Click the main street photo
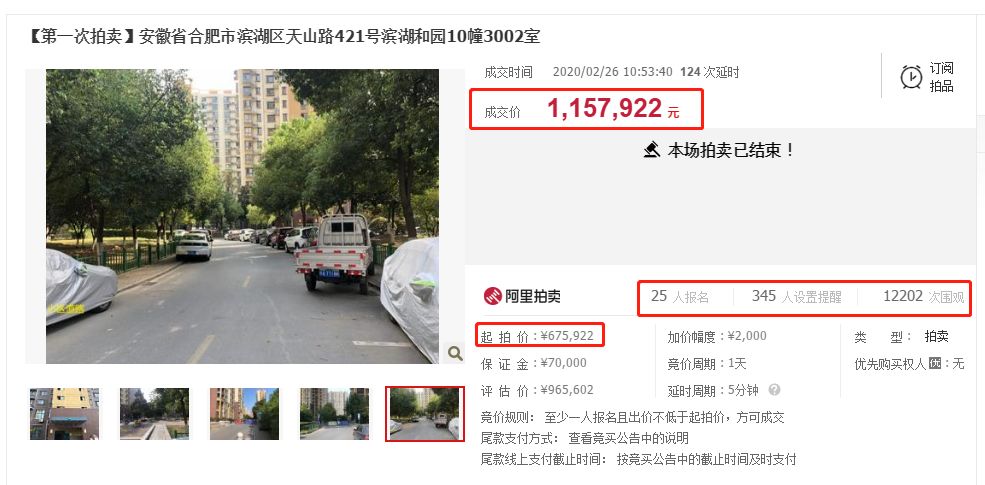Image resolution: width=985 pixels, height=485 pixels. 242,216
